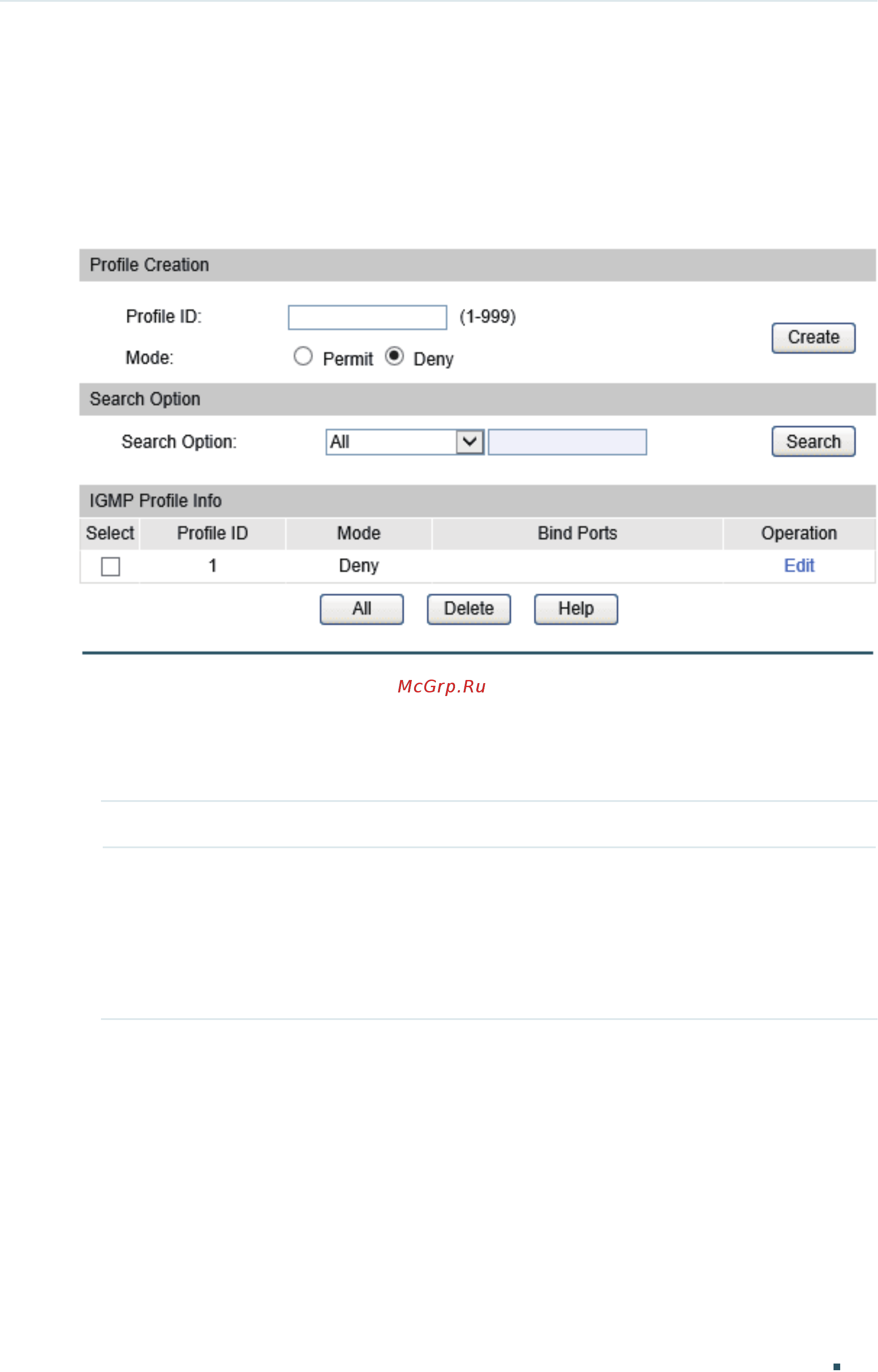The width and height of the screenshot is (878, 1372).
Task: Click the Profile ID value 1 cell
Action: click(x=213, y=567)
